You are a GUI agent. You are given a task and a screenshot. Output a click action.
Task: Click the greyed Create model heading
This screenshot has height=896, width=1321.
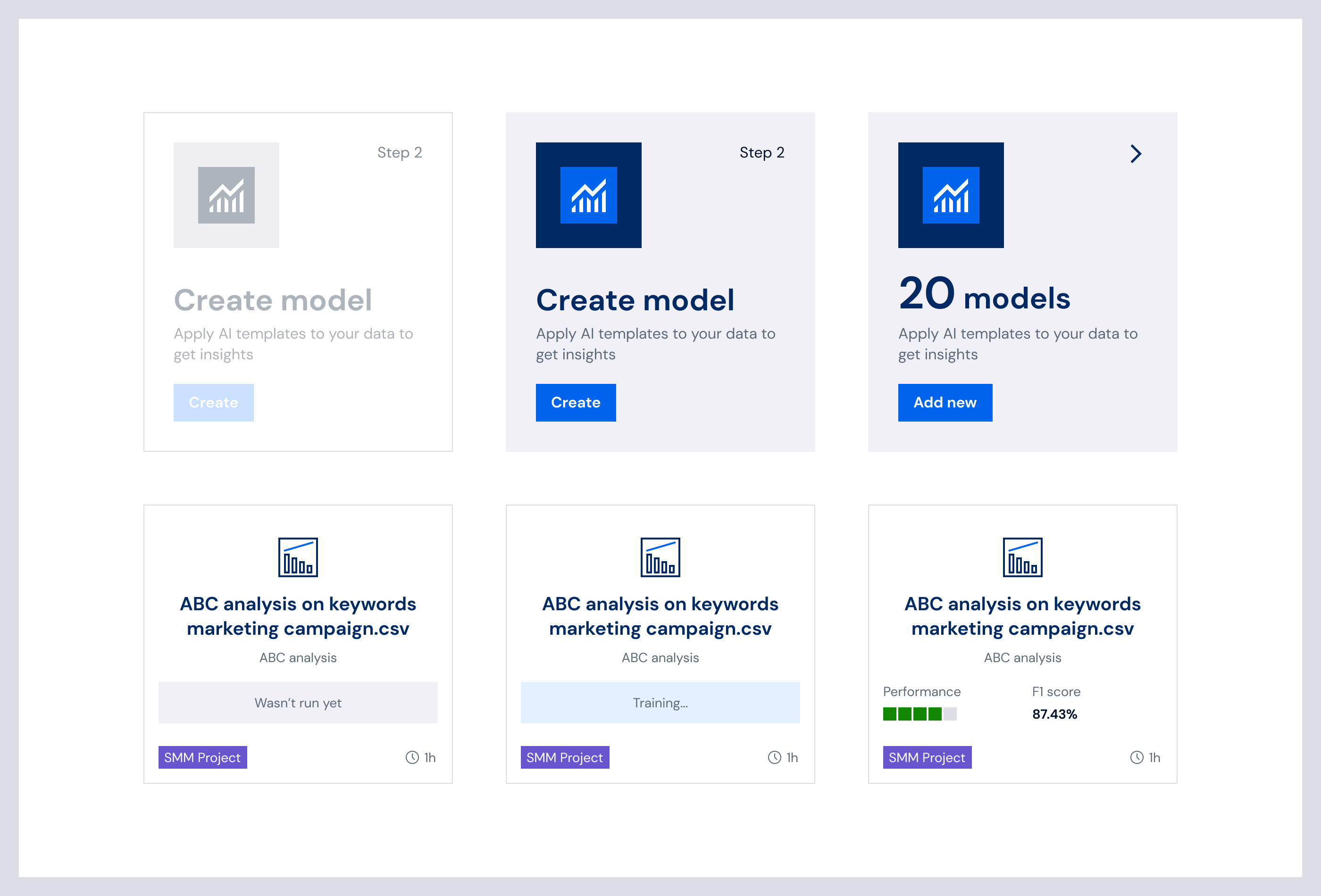pyautogui.click(x=273, y=299)
